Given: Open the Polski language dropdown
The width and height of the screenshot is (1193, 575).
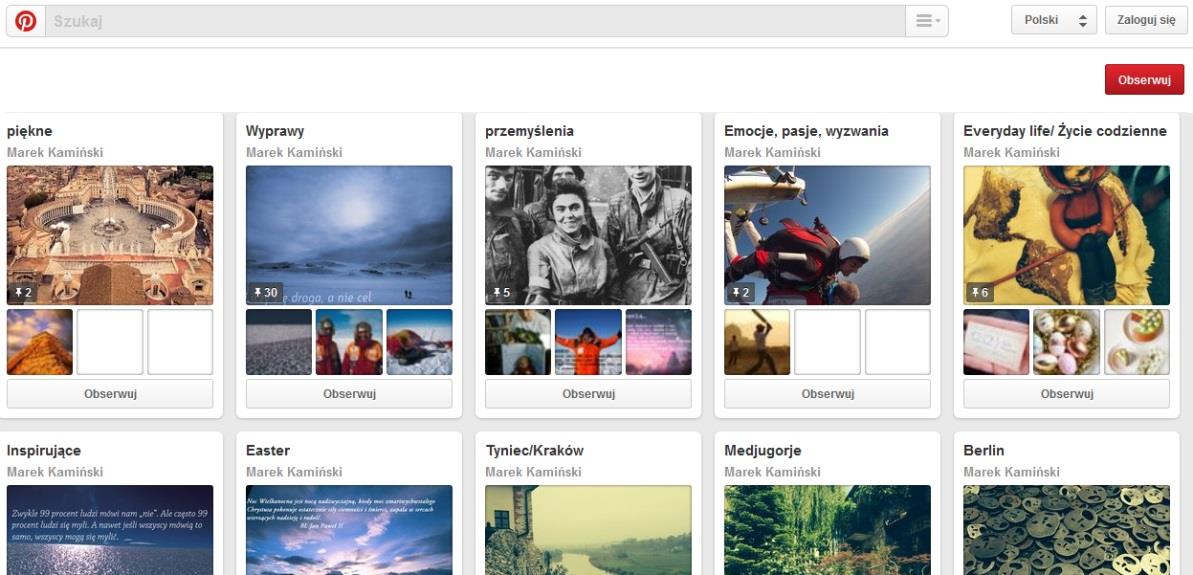Looking at the screenshot, I should tap(1054, 21).
